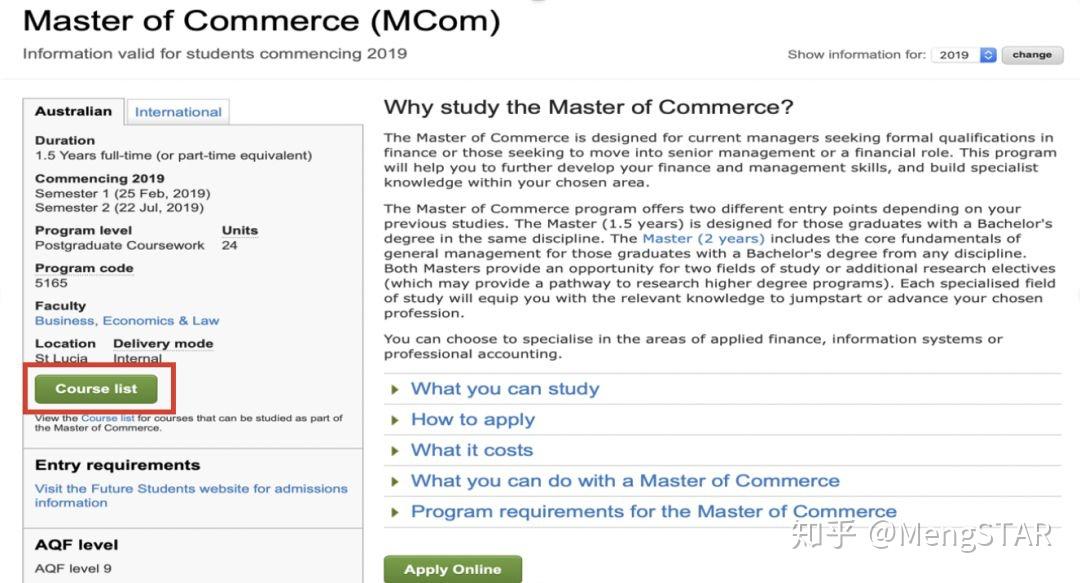This screenshot has width=1080, height=583.
Task: Open the Business, Economics & Law faculty link
Action: pyautogui.click(x=127, y=321)
